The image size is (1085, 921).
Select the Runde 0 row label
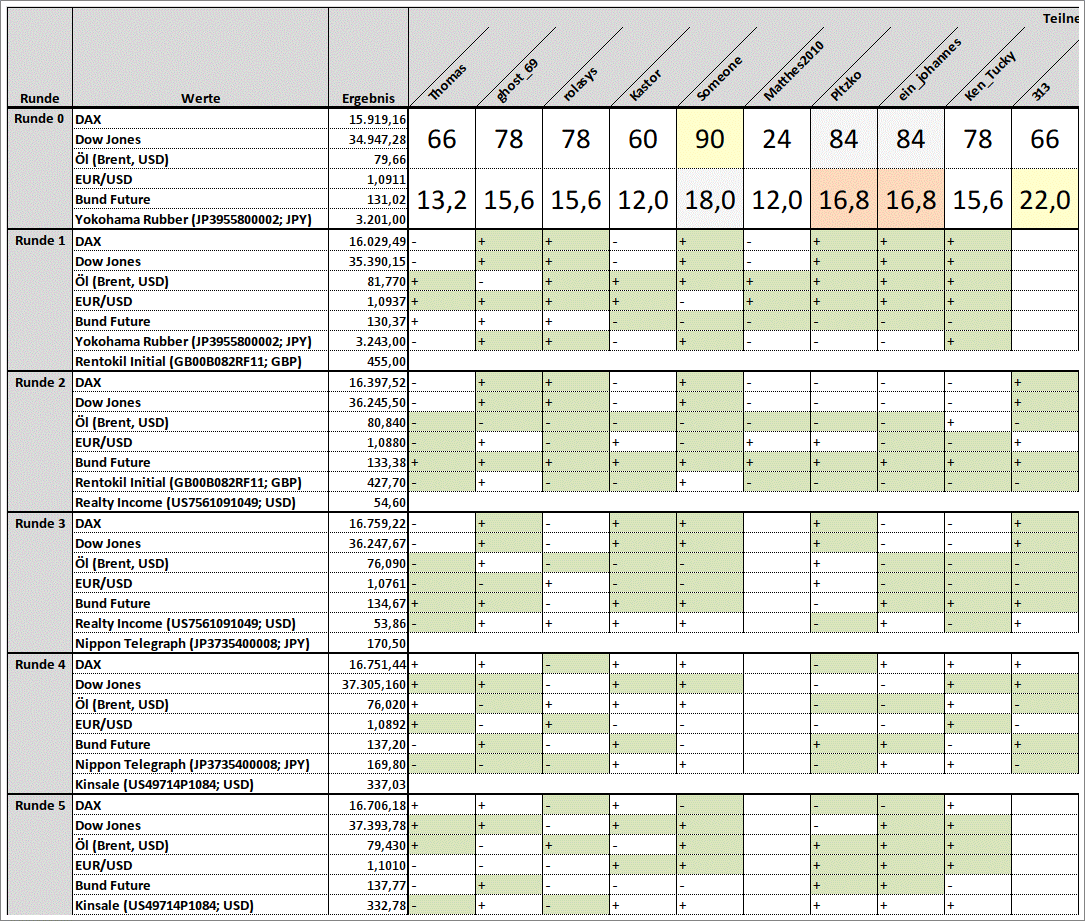[39, 118]
